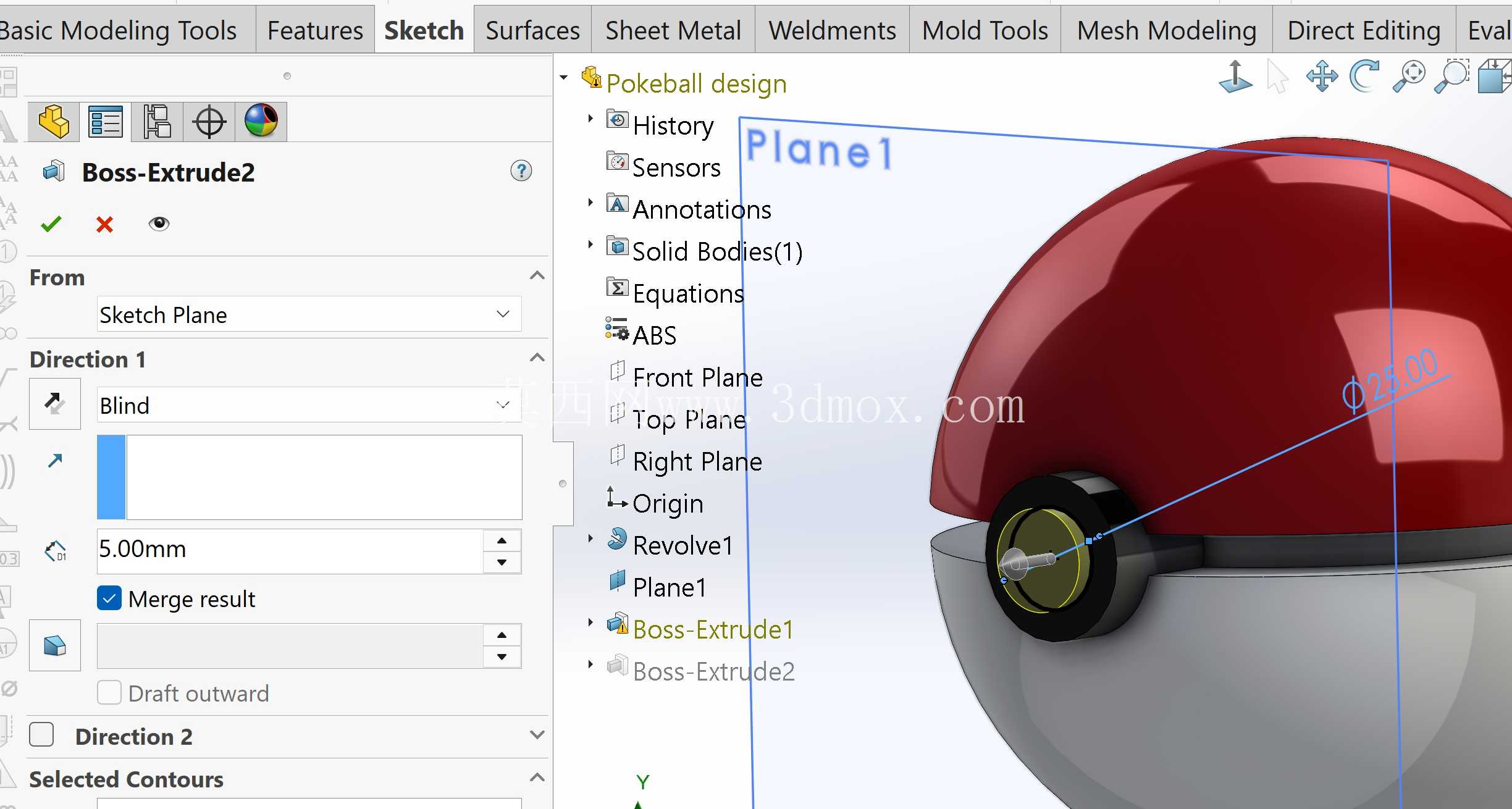Open the DisplayManager color ball tab

(261, 122)
